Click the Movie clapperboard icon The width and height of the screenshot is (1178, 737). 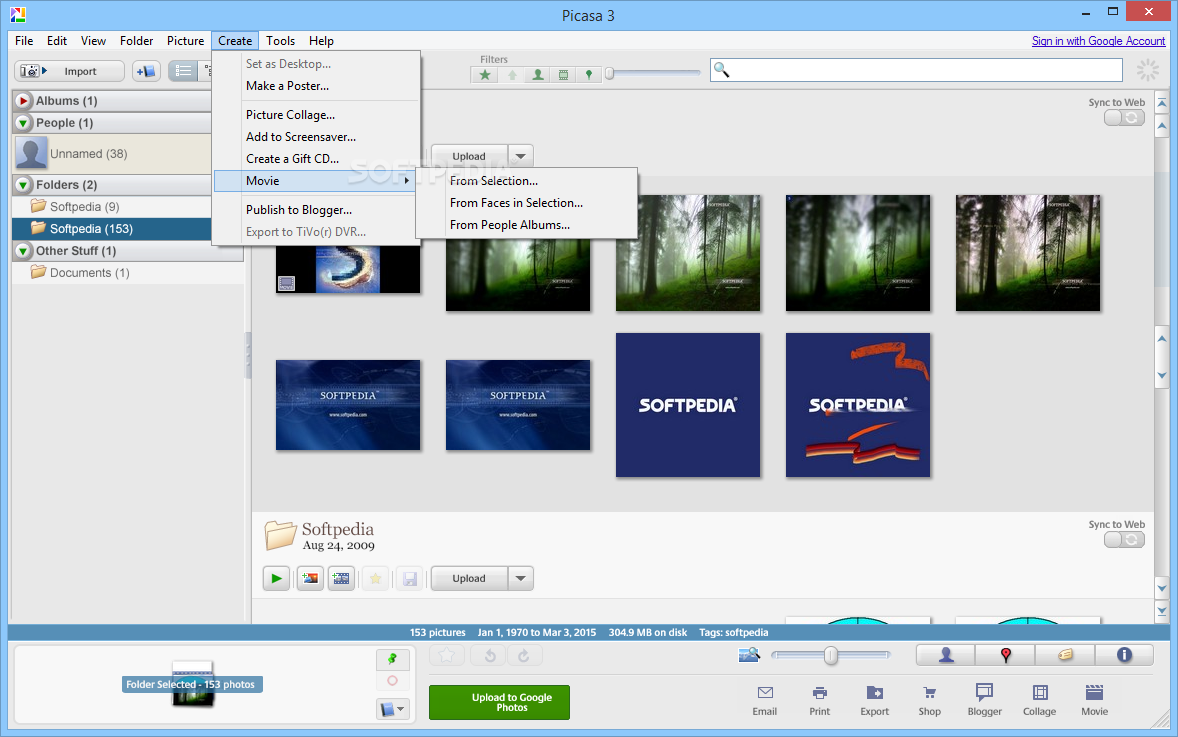1095,700
